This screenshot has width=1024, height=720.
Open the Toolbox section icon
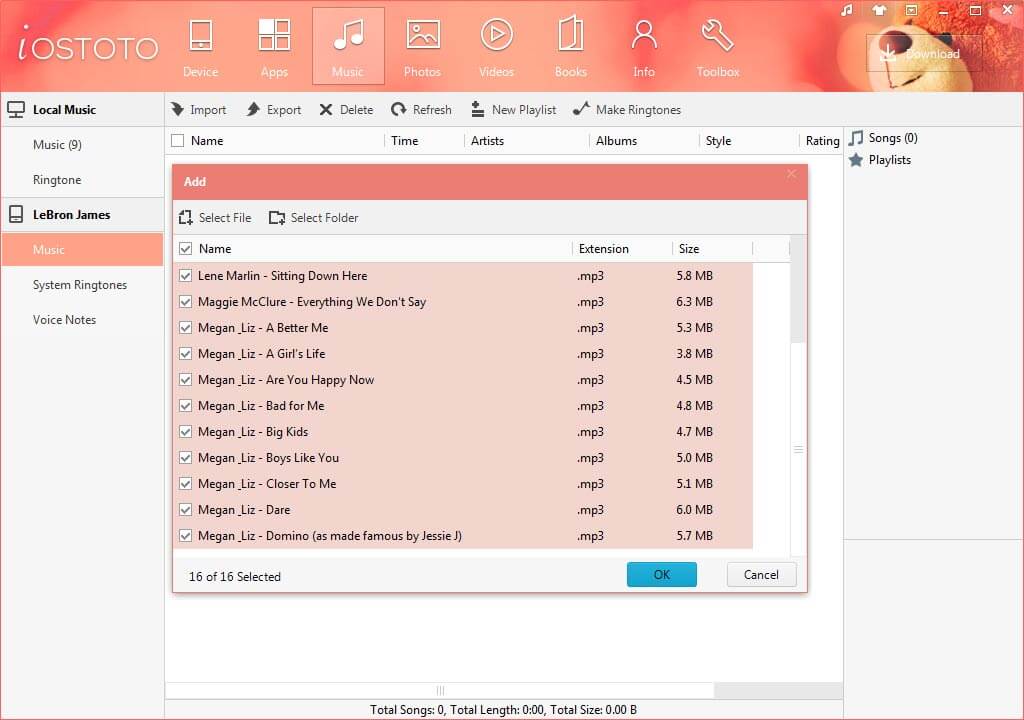tap(718, 46)
